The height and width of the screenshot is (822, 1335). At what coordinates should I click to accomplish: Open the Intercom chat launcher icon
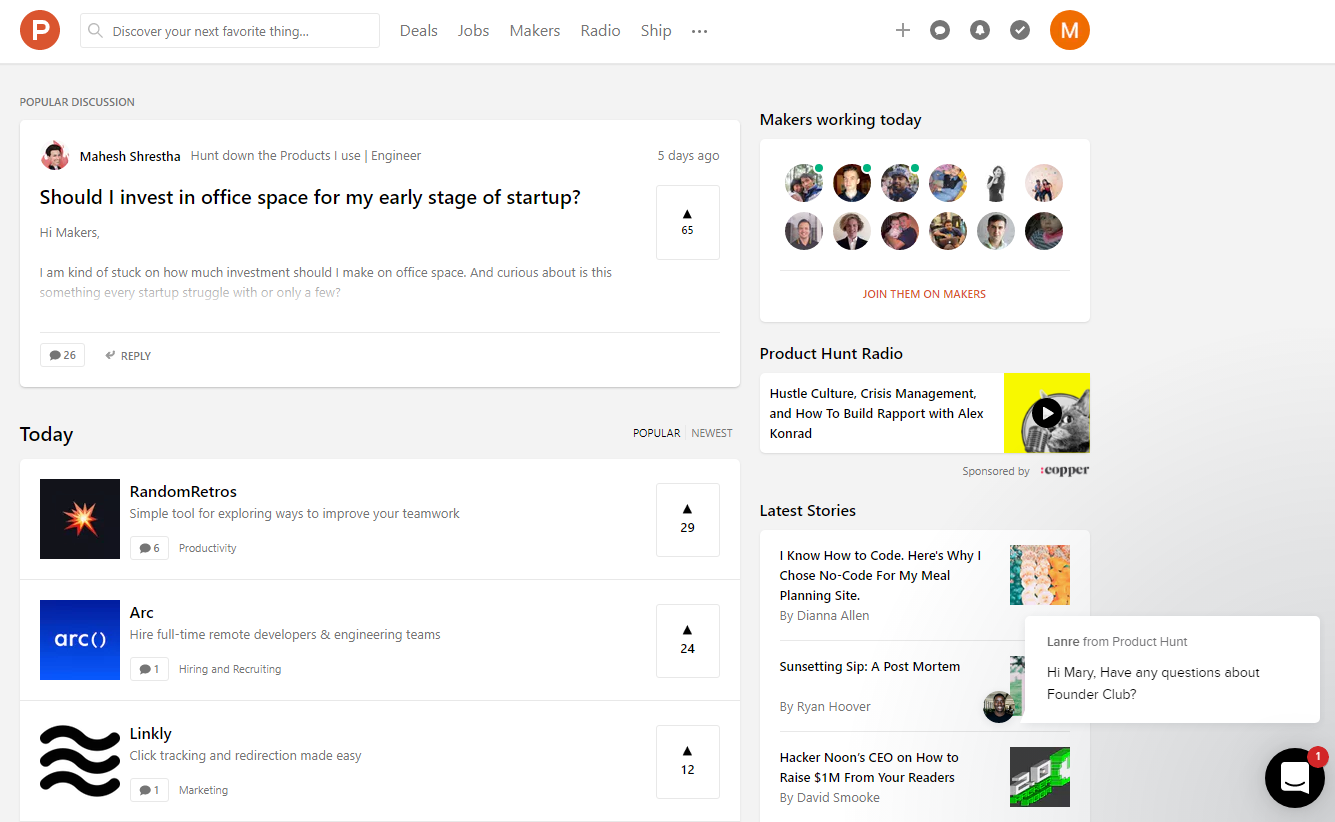click(x=1295, y=777)
